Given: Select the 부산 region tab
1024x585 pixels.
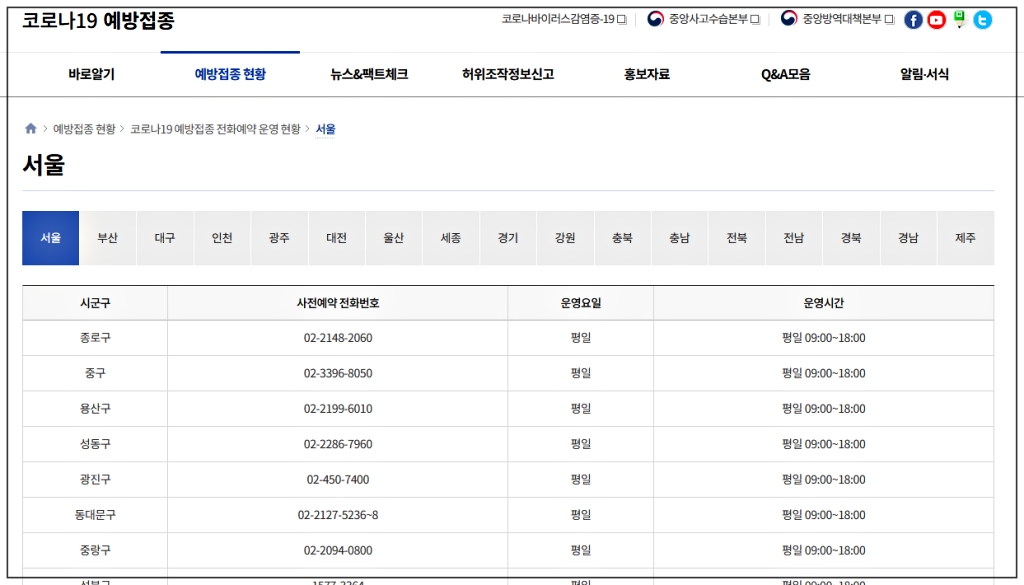Looking at the screenshot, I should pyautogui.click(x=108, y=238).
